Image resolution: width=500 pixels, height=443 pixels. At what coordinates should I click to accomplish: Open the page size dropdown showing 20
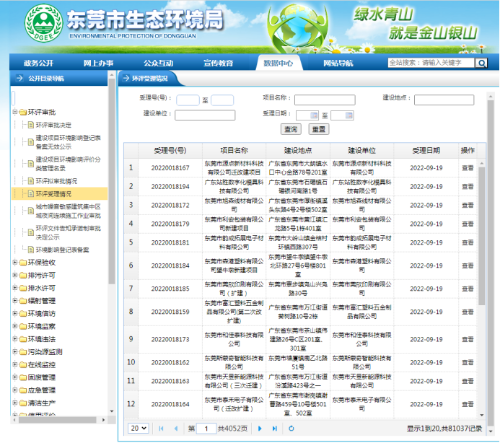coord(138,428)
